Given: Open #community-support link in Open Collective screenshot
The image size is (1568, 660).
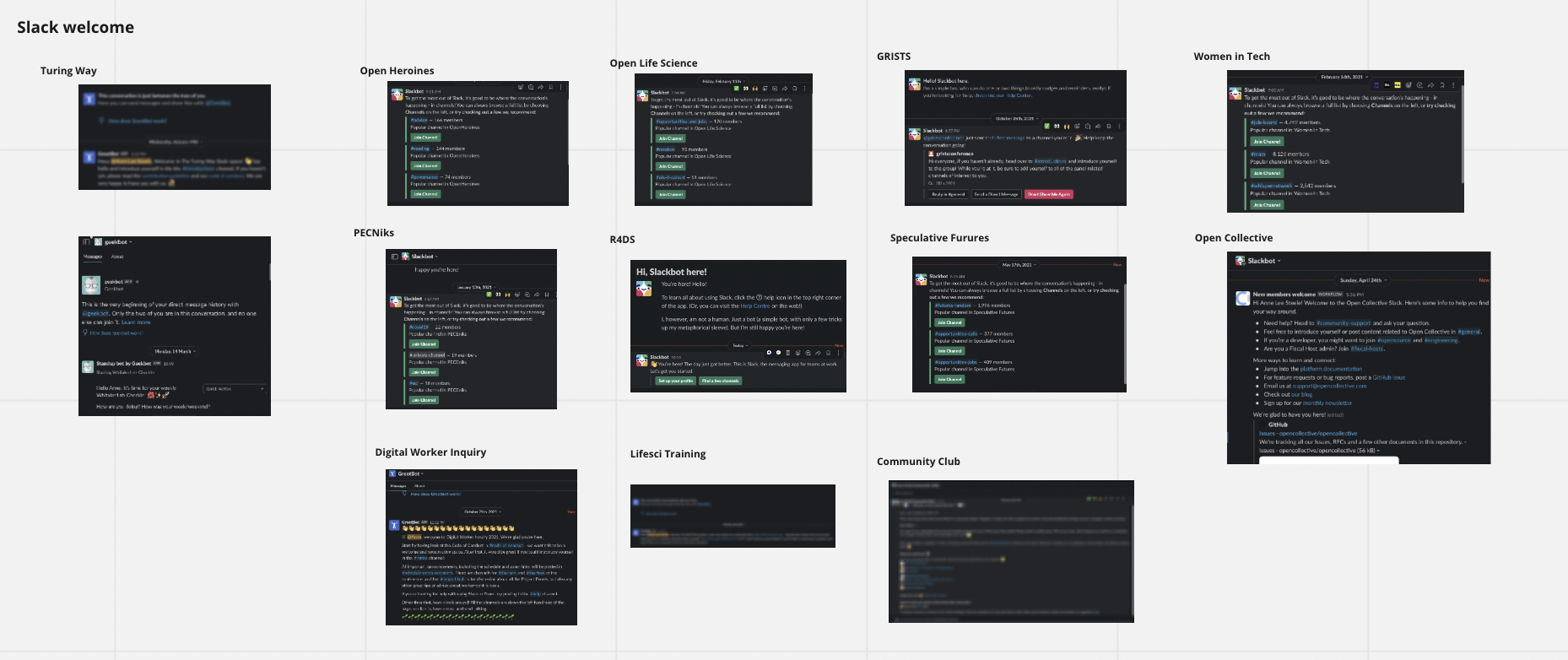Looking at the screenshot, I should coord(1344,323).
